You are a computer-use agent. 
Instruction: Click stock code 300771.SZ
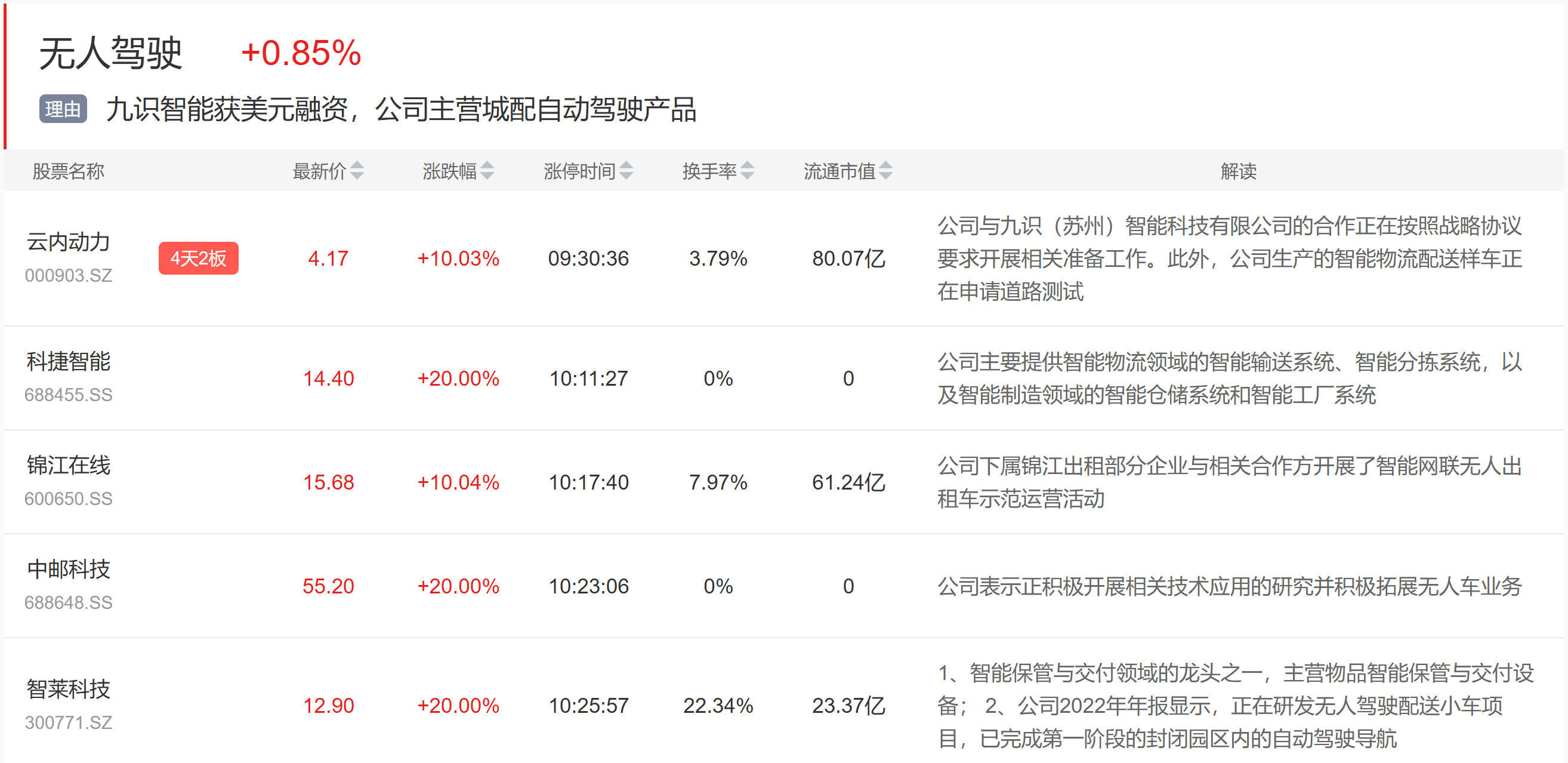68,722
